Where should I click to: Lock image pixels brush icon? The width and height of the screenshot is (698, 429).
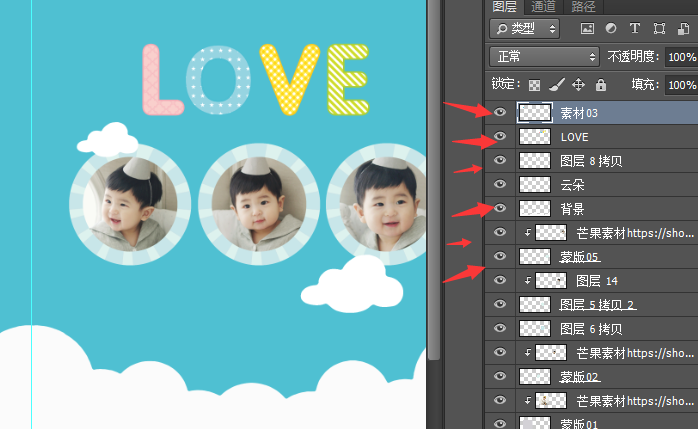(x=556, y=85)
